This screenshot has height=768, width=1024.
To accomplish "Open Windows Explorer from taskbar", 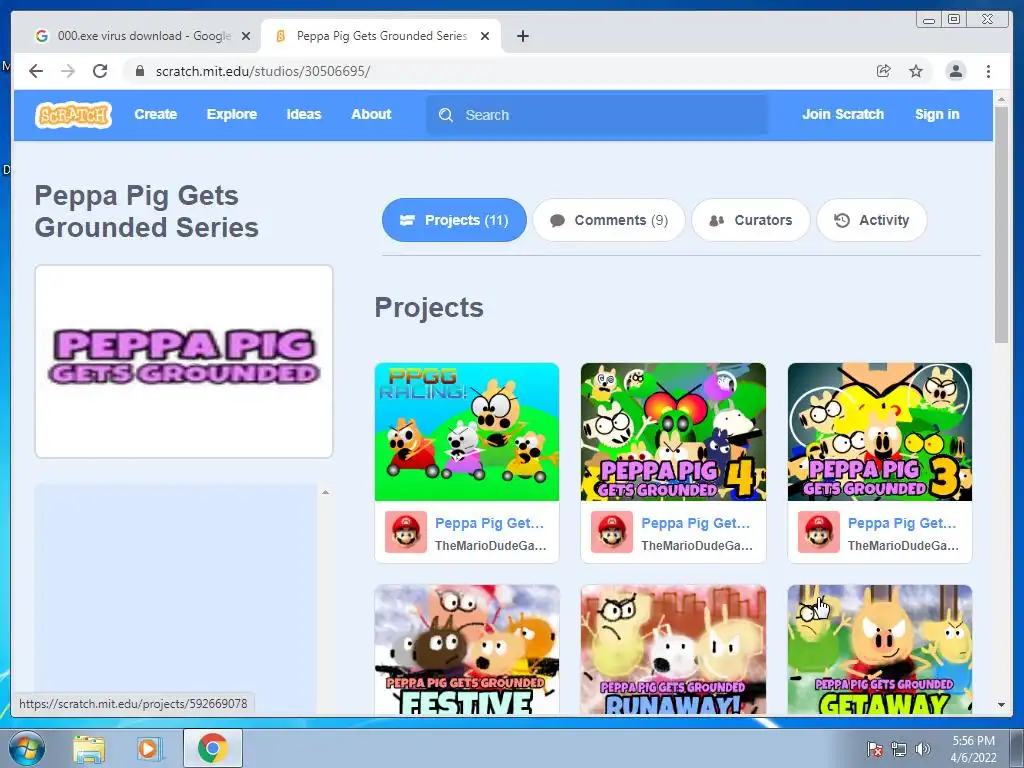I will pyautogui.click(x=89, y=748).
